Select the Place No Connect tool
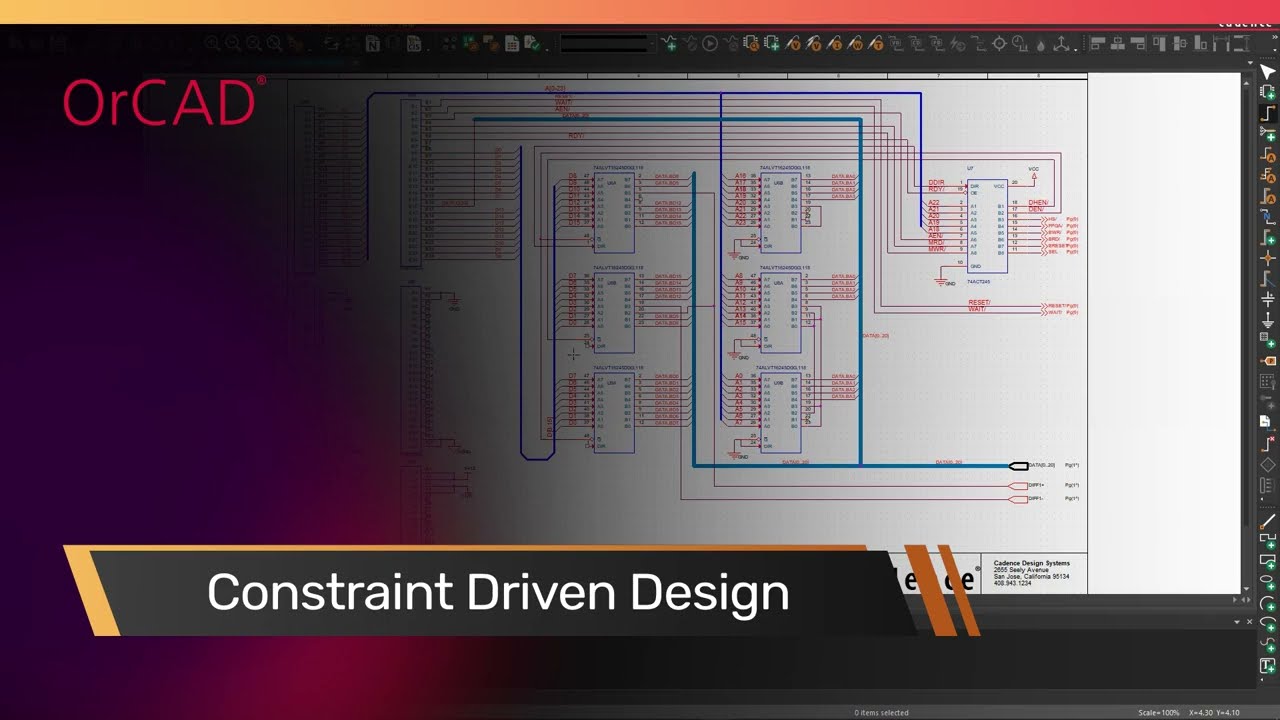 [x=1268, y=444]
